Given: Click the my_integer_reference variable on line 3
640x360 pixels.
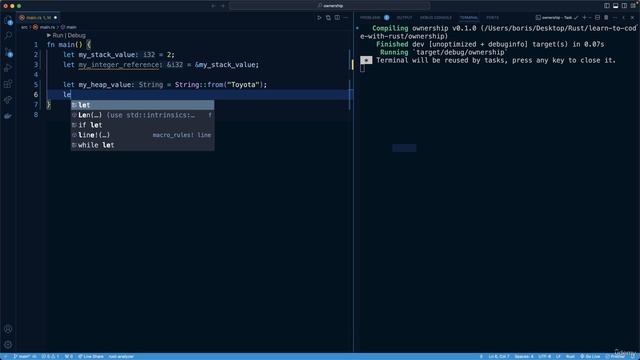Looking at the screenshot, I should coord(119,64).
